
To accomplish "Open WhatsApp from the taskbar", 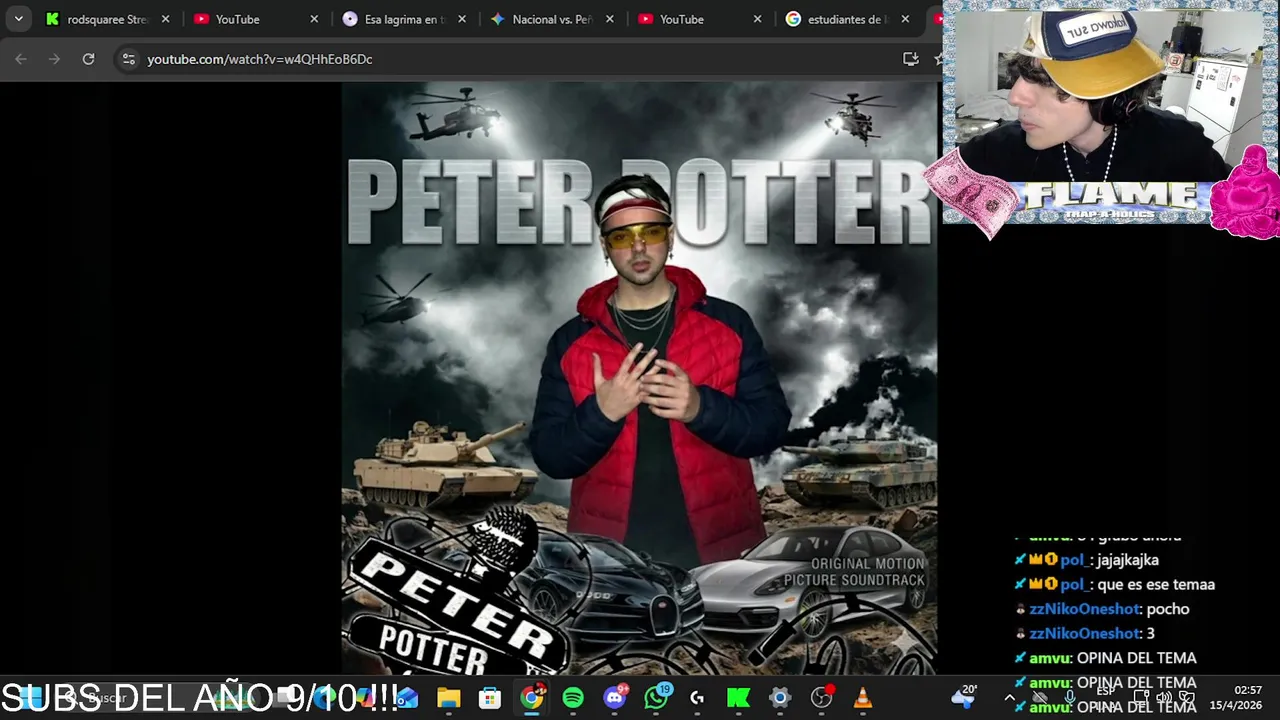I will (x=656, y=698).
